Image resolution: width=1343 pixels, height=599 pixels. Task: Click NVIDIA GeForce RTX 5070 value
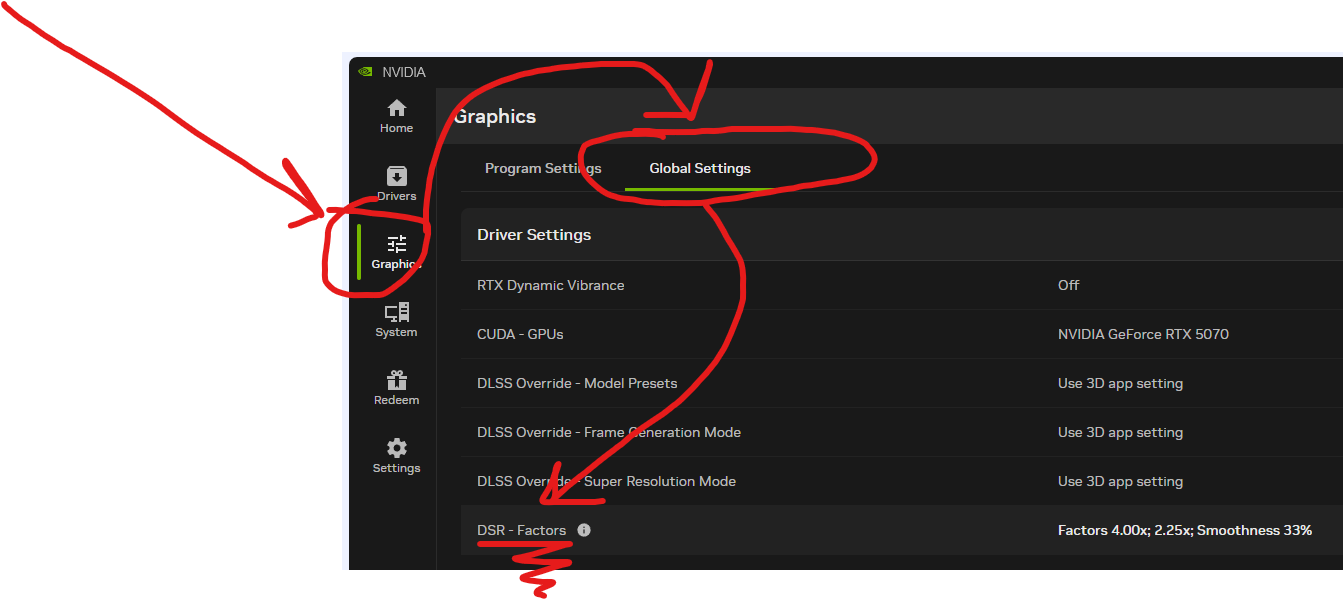[1143, 334]
